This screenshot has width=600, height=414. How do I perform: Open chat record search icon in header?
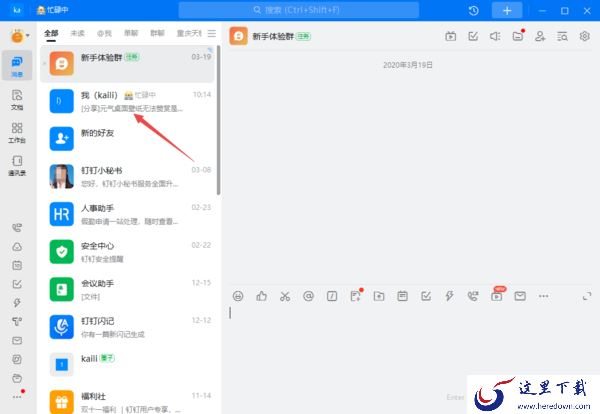pos(562,36)
